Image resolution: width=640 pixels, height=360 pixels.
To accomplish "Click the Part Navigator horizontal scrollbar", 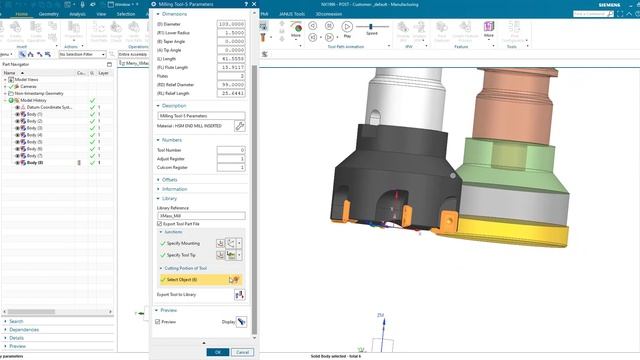I will pyautogui.click(x=31, y=312).
